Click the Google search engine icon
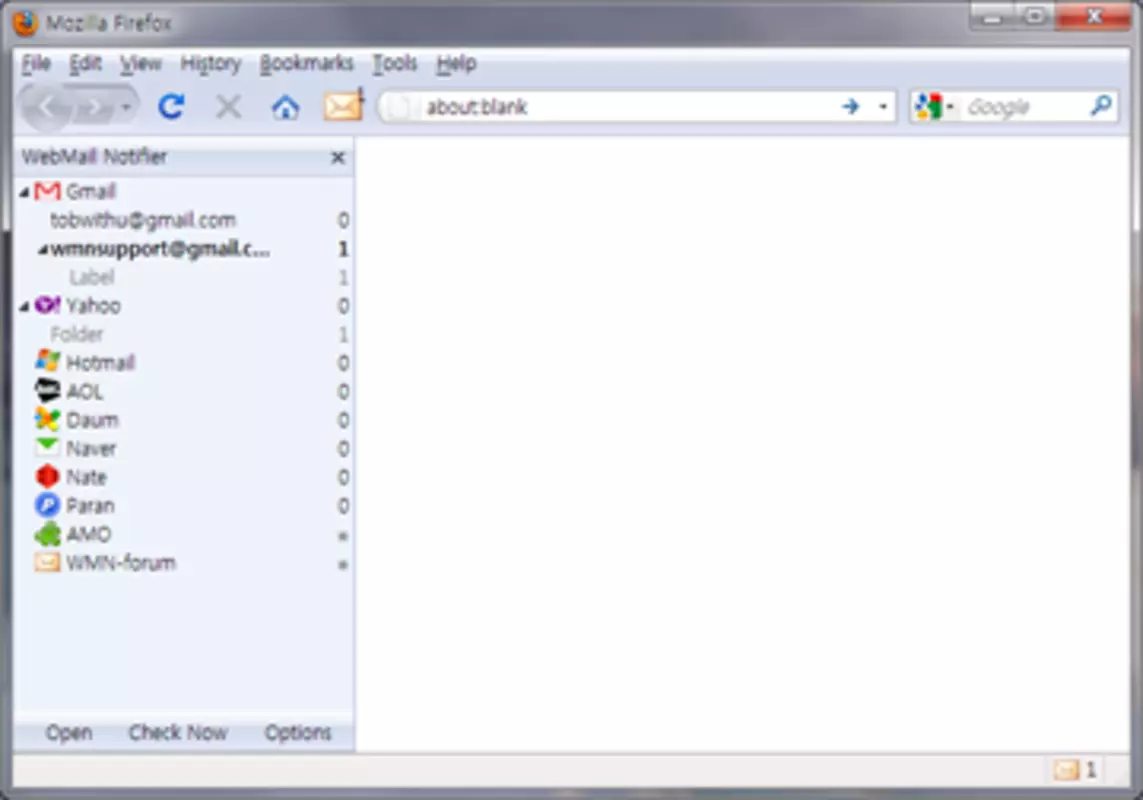Image resolution: width=1143 pixels, height=800 pixels. 929,107
